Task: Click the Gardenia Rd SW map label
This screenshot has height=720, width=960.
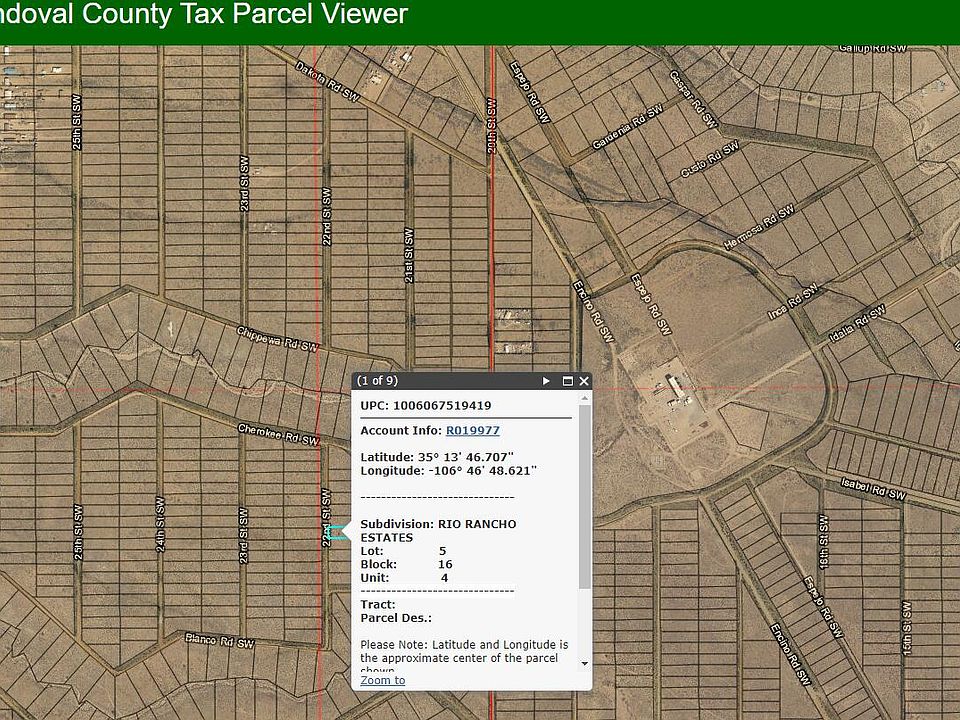Action: (x=628, y=127)
